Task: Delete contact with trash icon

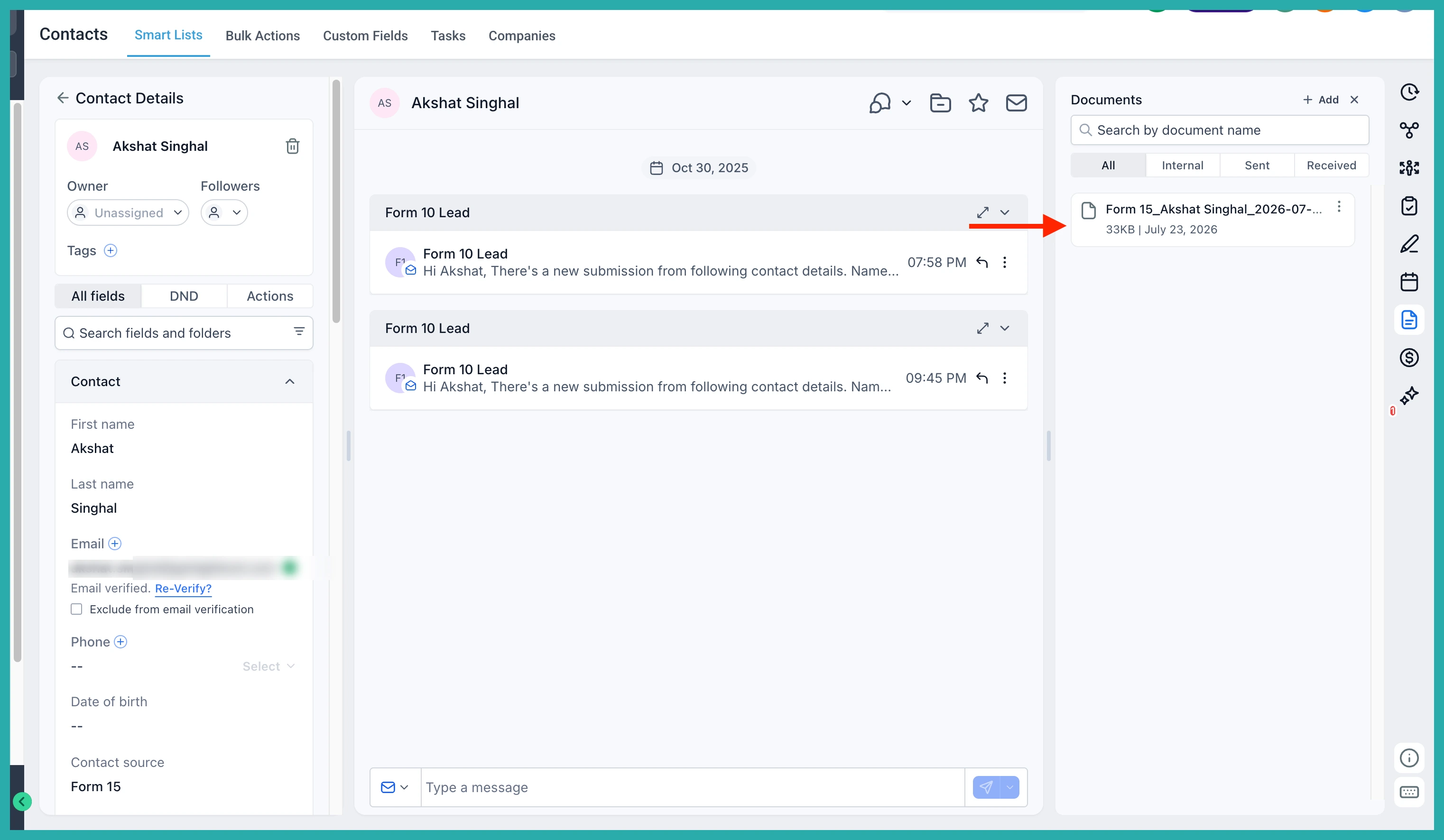Action: (x=292, y=146)
